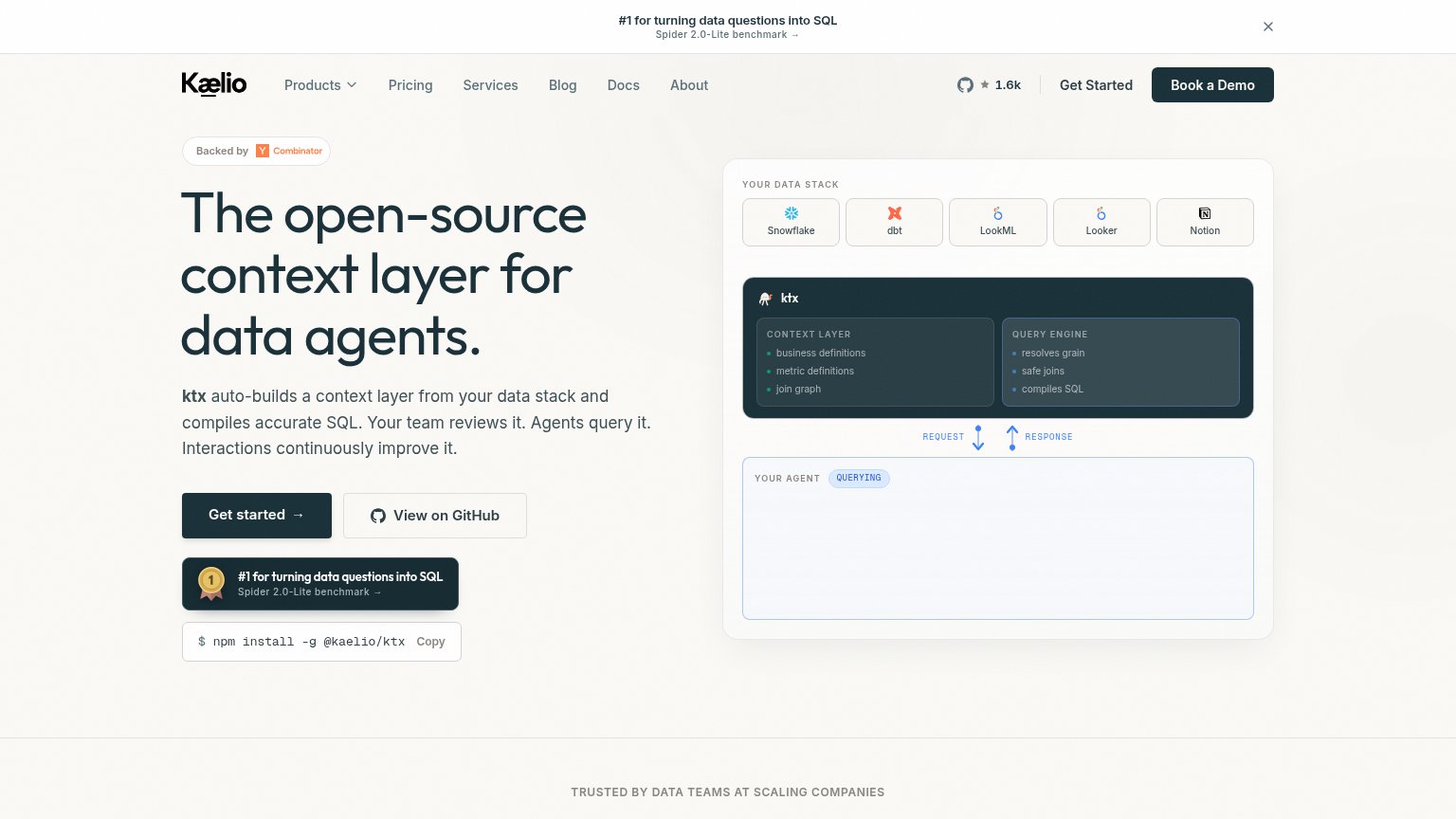The height and width of the screenshot is (819, 1456).
Task: Click Get Started in the navbar
Action: [1096, 85]
